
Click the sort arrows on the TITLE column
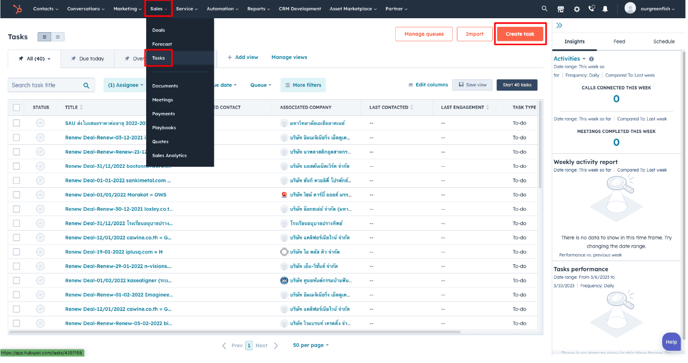coord(82,108)
